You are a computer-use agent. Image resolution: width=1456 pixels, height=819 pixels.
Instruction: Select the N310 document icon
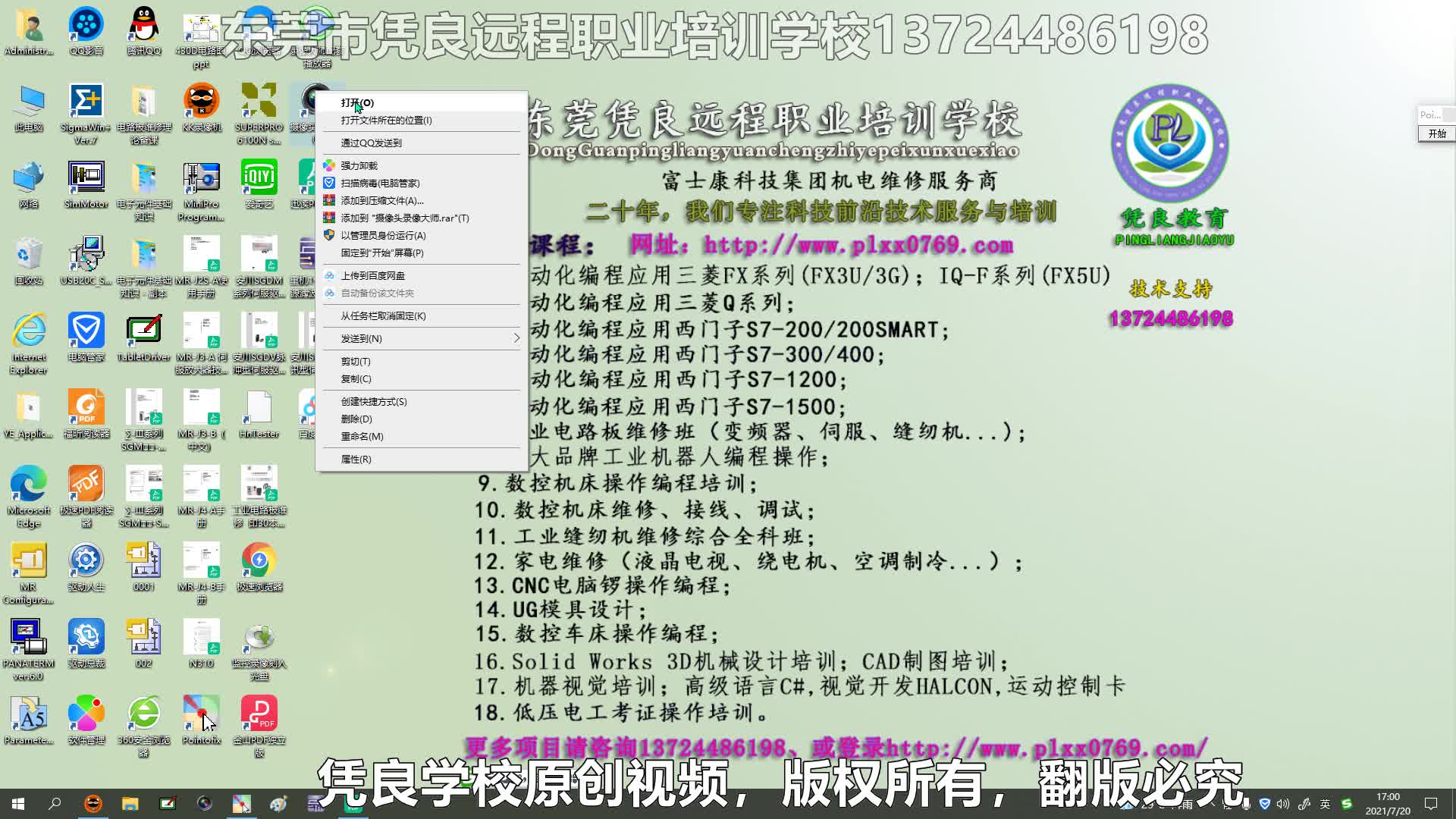201,644
